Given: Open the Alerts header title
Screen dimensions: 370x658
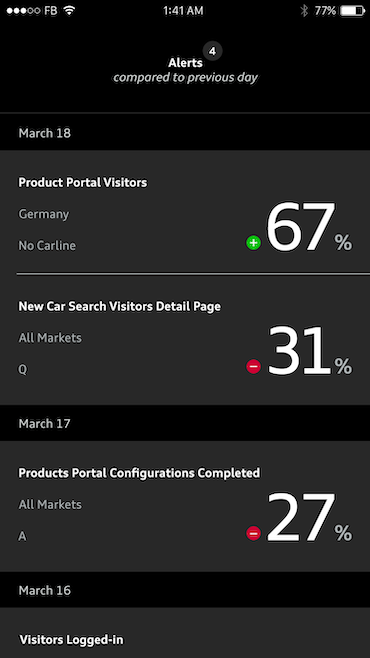Looking at the screenshot, I should coord(185,63).
